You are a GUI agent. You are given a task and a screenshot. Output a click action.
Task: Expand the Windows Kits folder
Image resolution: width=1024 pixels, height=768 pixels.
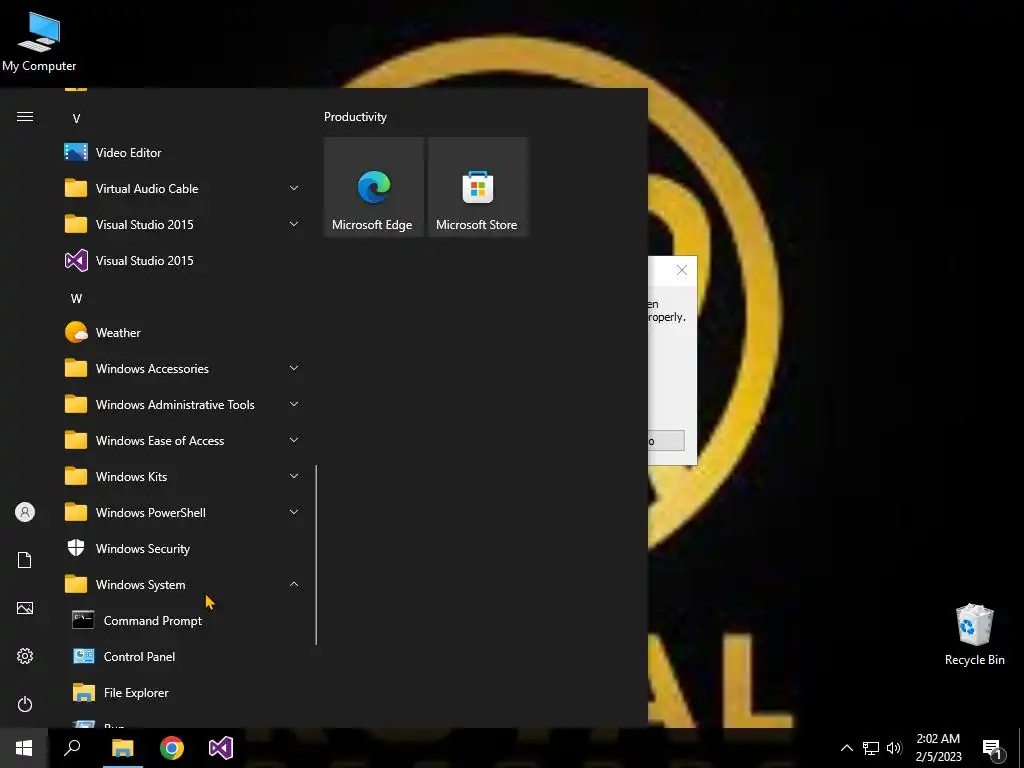click(x=183, y=476)
